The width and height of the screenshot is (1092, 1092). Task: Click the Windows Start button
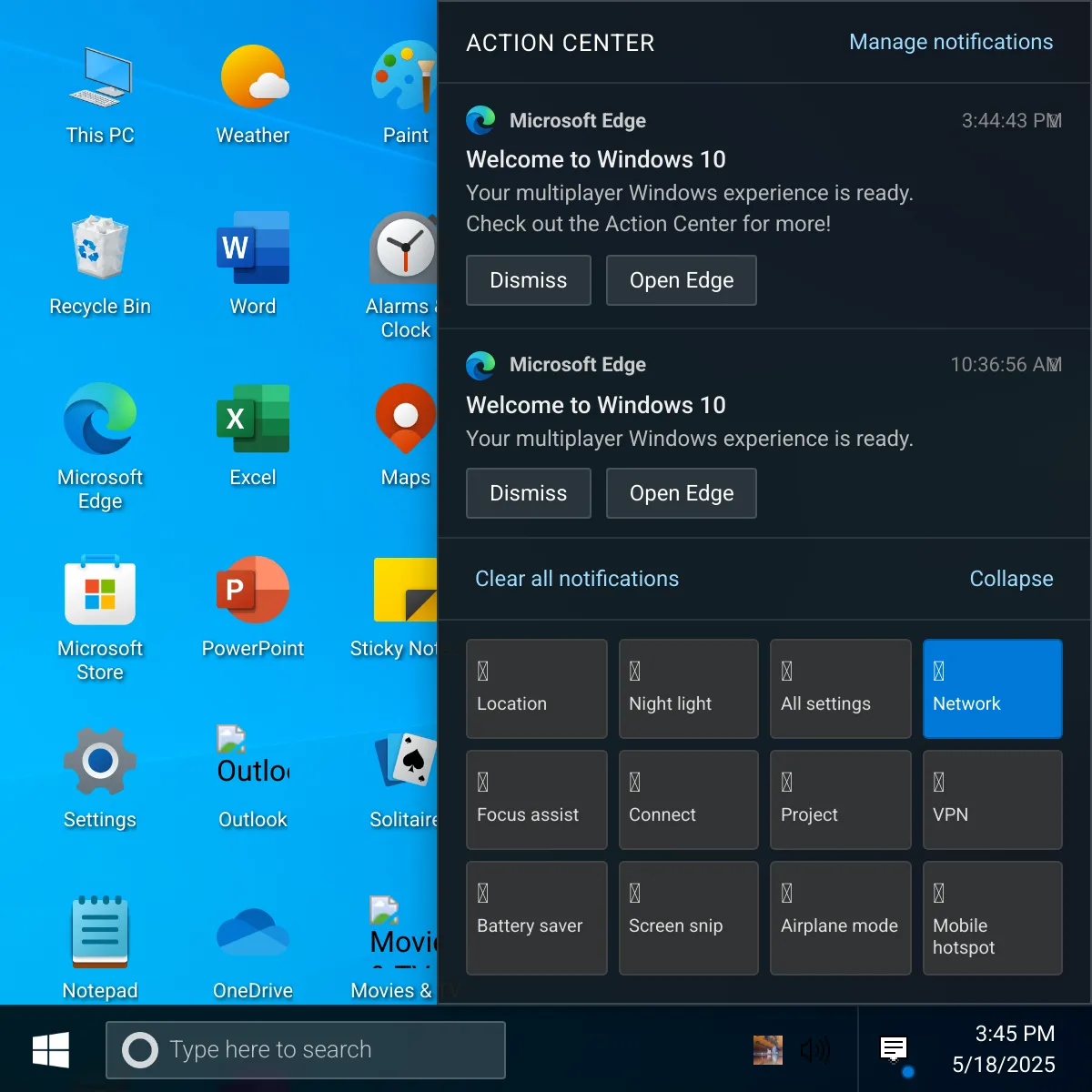click(x=51, y=1049)
